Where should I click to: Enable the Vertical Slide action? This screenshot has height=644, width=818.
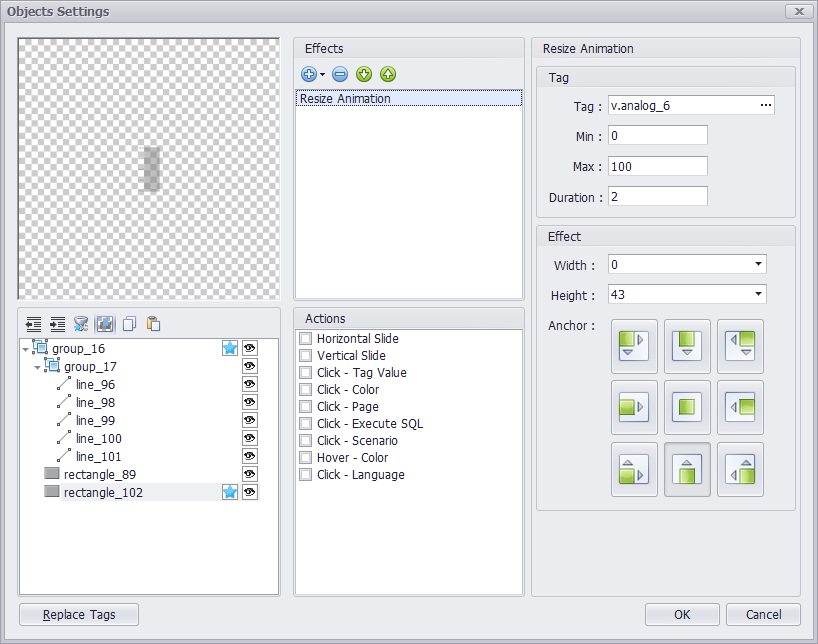[306, 356]
